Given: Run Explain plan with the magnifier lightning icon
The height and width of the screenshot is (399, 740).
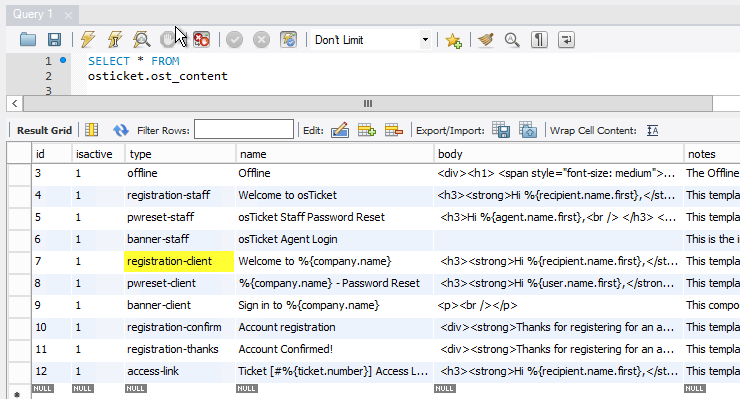Looking at the screenshot, I should (141, 40).
